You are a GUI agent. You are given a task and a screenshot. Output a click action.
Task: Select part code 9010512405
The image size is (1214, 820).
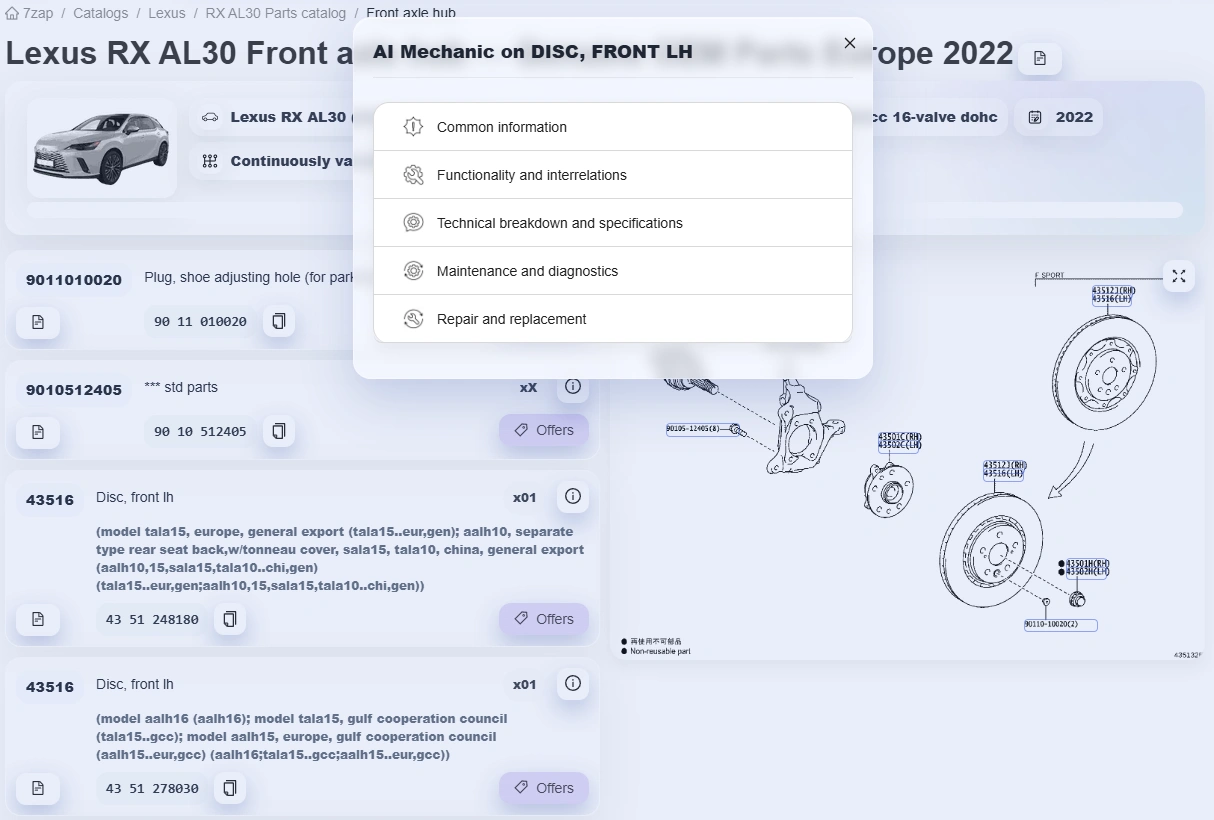[74, 390]
